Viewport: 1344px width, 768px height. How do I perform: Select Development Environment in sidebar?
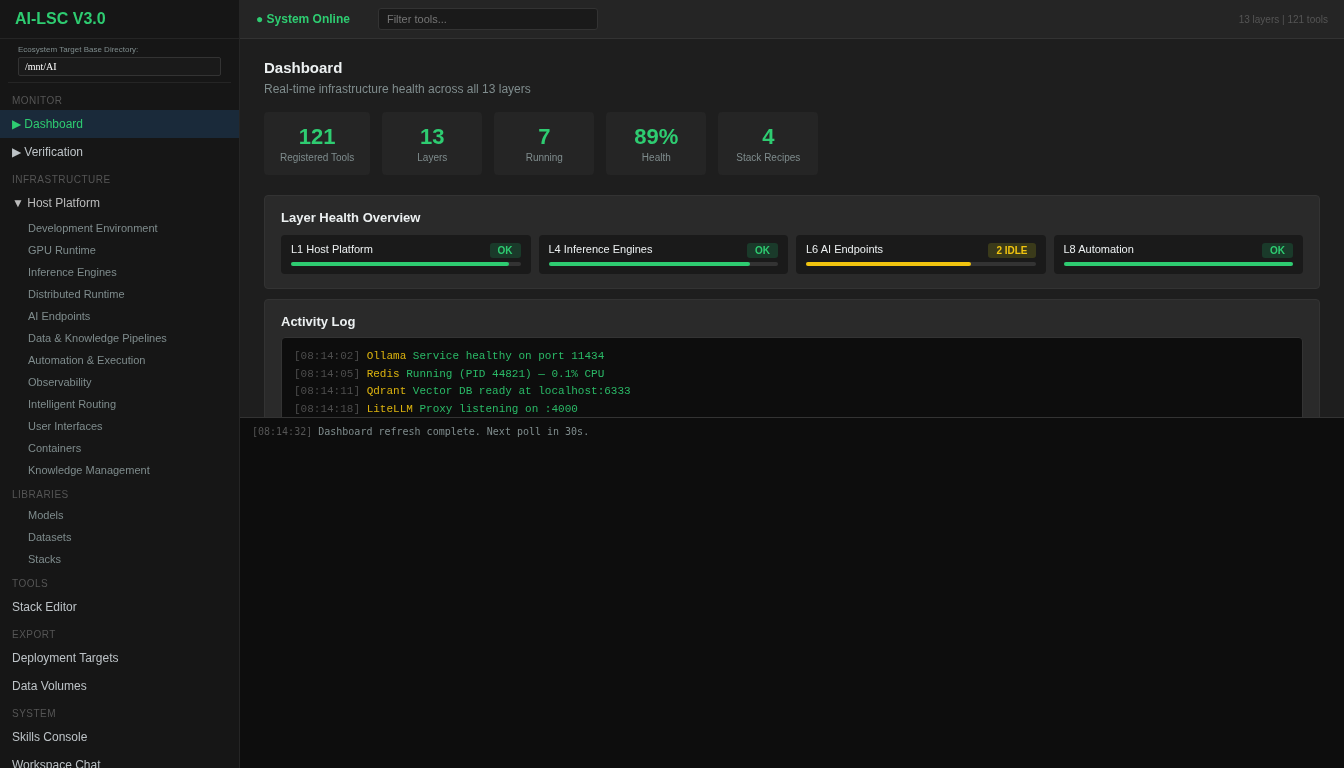[x=119, y=228]
